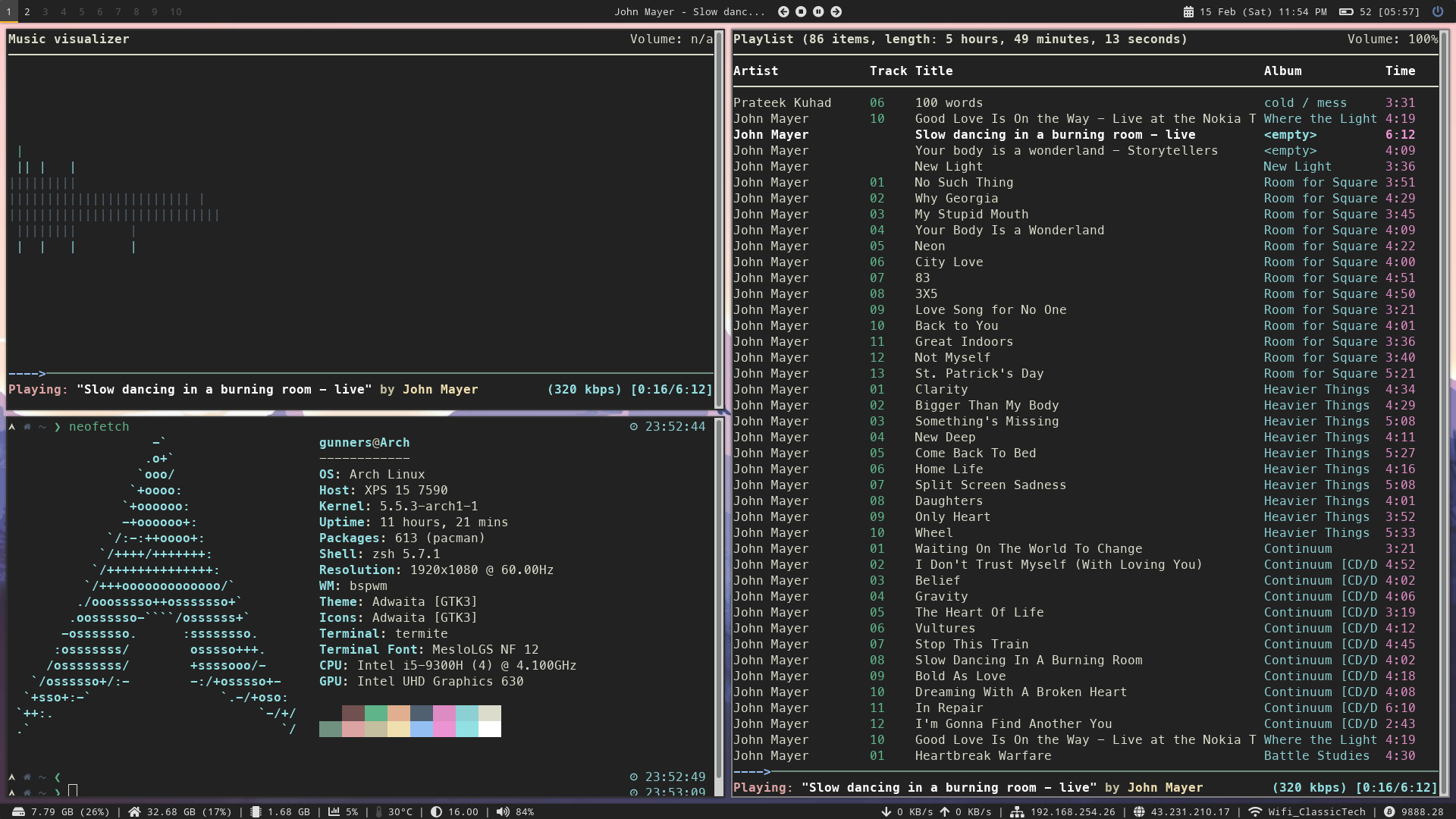The height and width of the screenshot is (819, 1456).
Task: Click the speaker volume icon at 84%
Action: 503,811
